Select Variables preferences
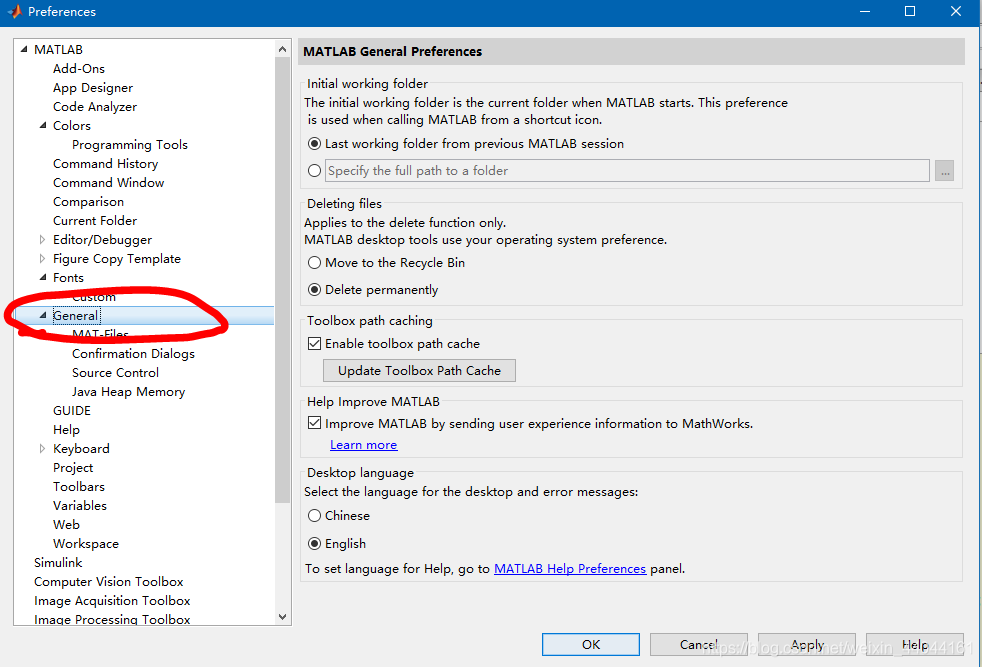Viewport: 982px width, 667px height. [x=80, y=505]
